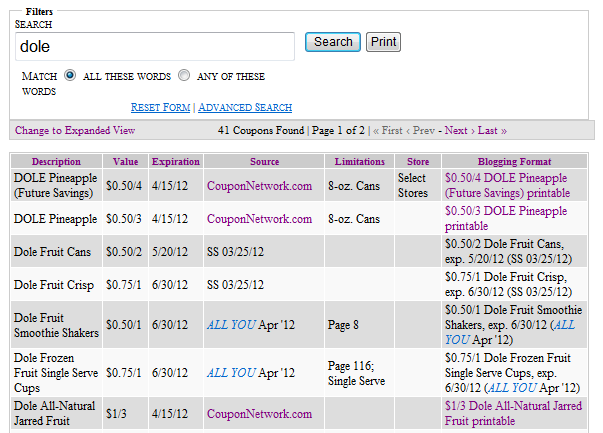603x433 pixels.
Task: Click 'Dole Fruit Smoothie Shakers' description cell
Action: [56, 325]
